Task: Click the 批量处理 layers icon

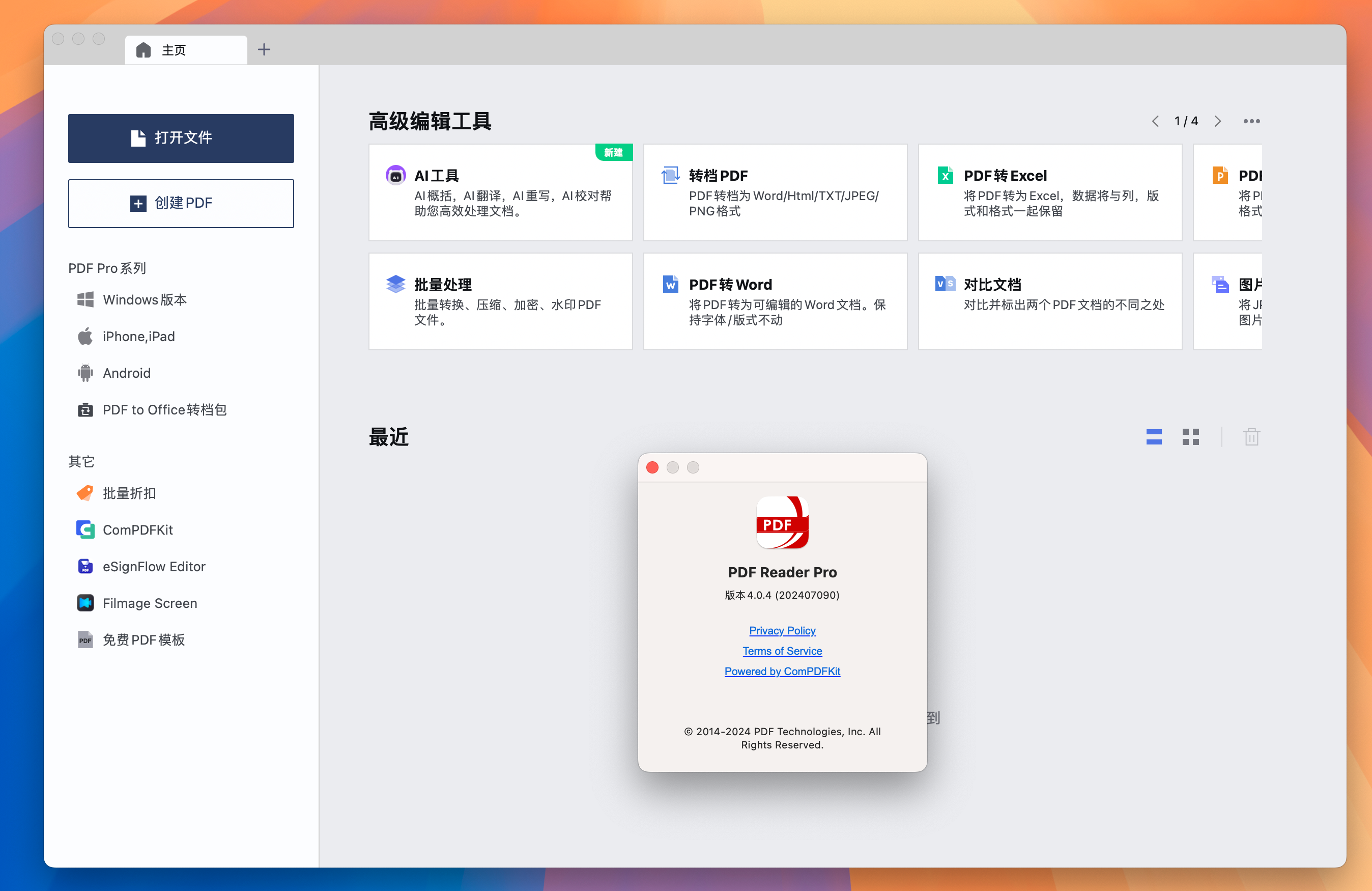Action: pos(395,284)
